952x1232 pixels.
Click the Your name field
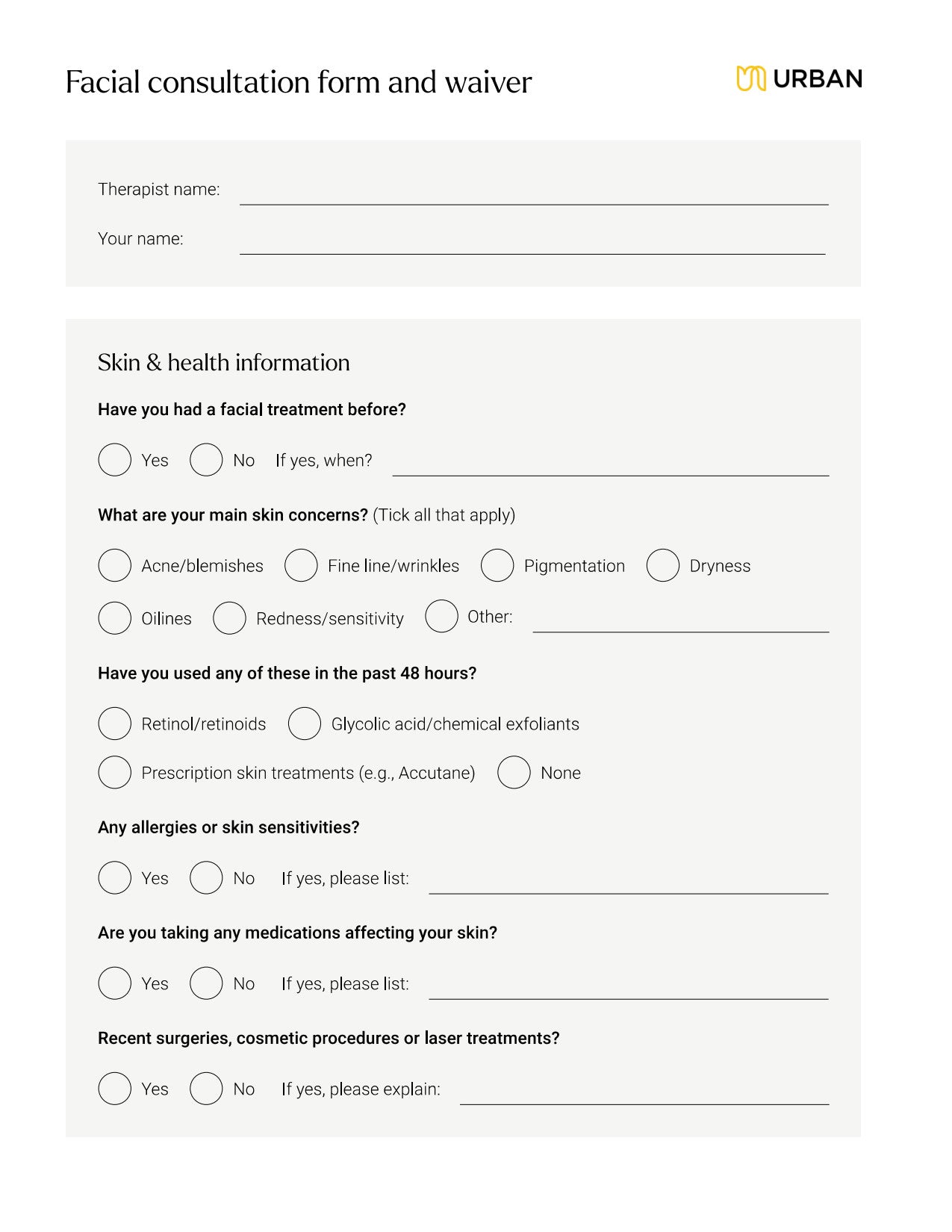(x=532, y=242)
